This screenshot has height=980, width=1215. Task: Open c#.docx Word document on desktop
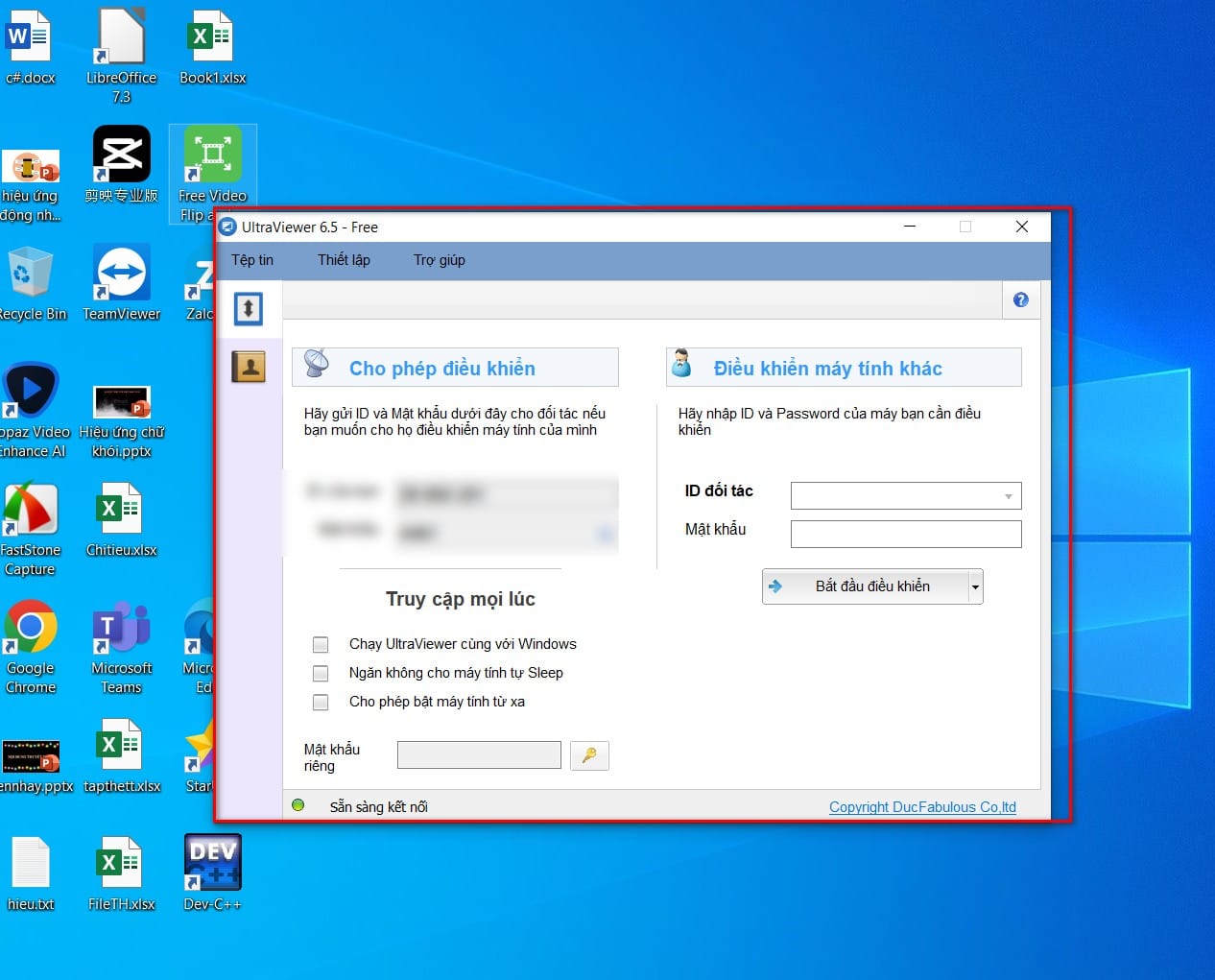coord(30,47)
